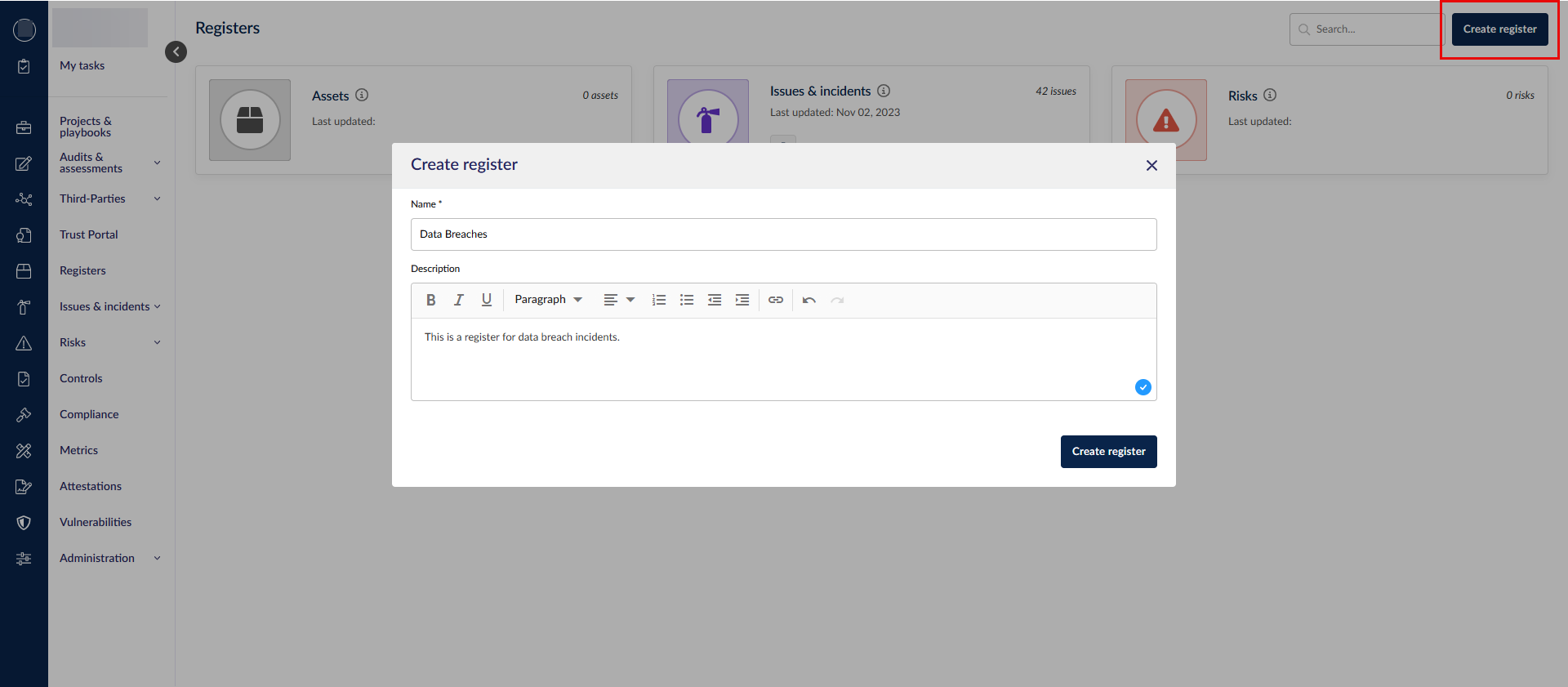Open the text alignment dropdown
Image resolution: width=1568 pixels, height=687 pixels.
point(619,300)
